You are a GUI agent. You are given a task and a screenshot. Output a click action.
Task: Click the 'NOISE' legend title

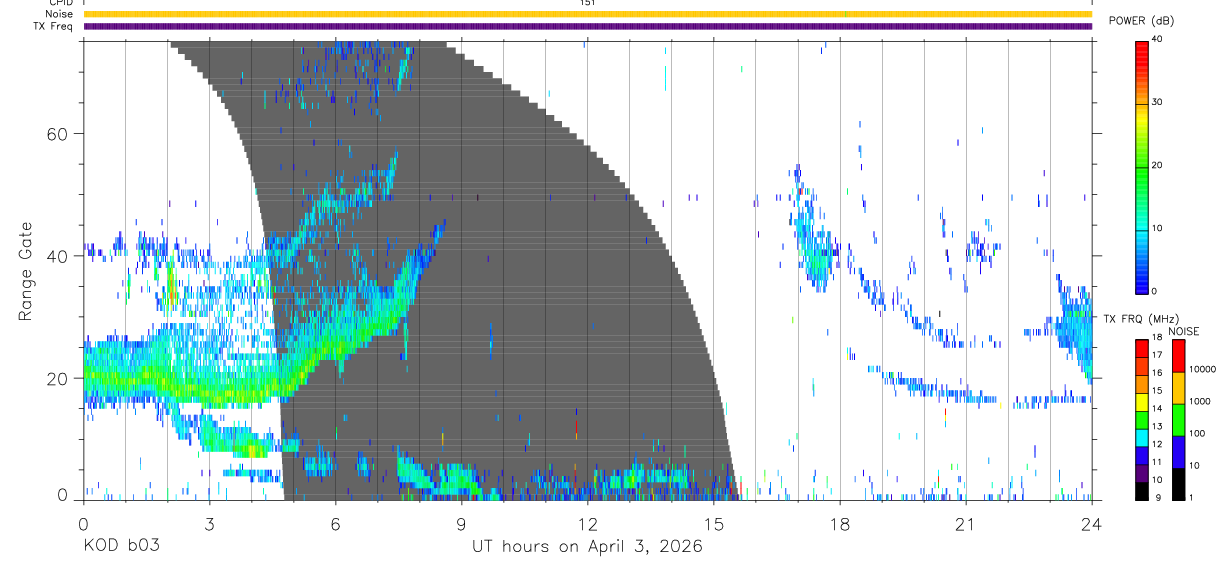[x=1184, y=331]
